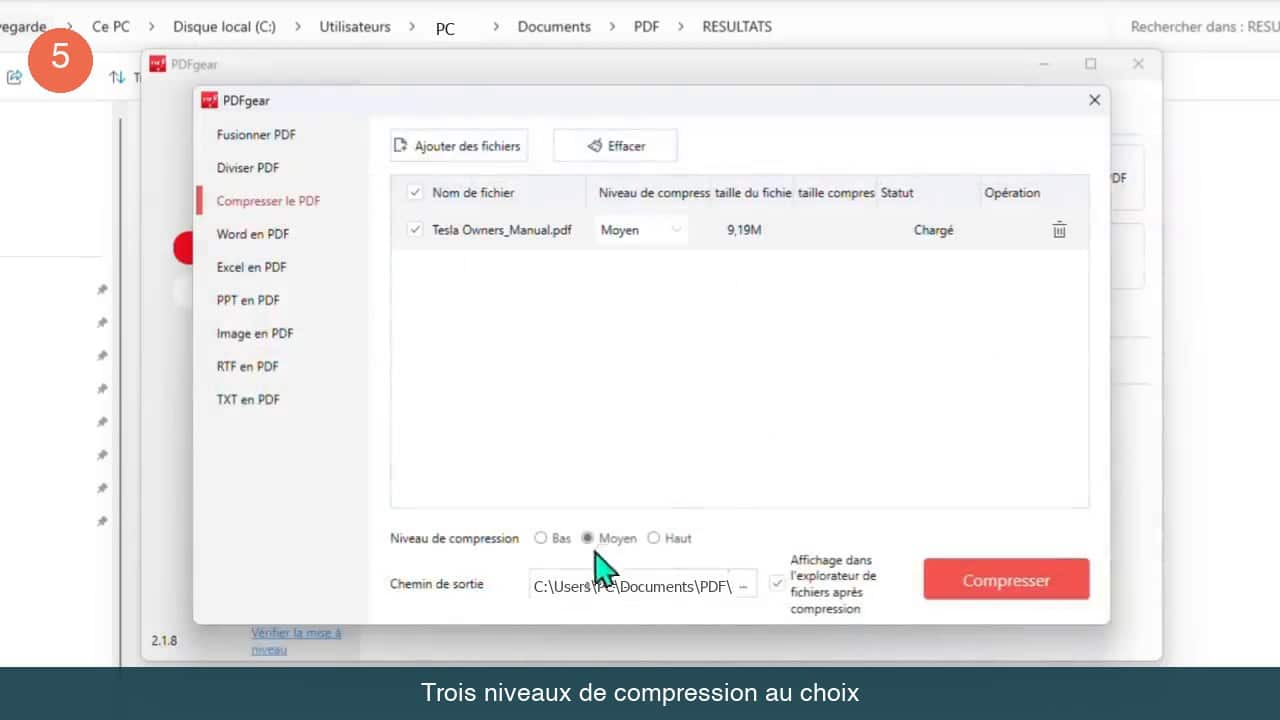Select the Moyen compression level radio
The image size is (1280, 720).
click(588, 538)
